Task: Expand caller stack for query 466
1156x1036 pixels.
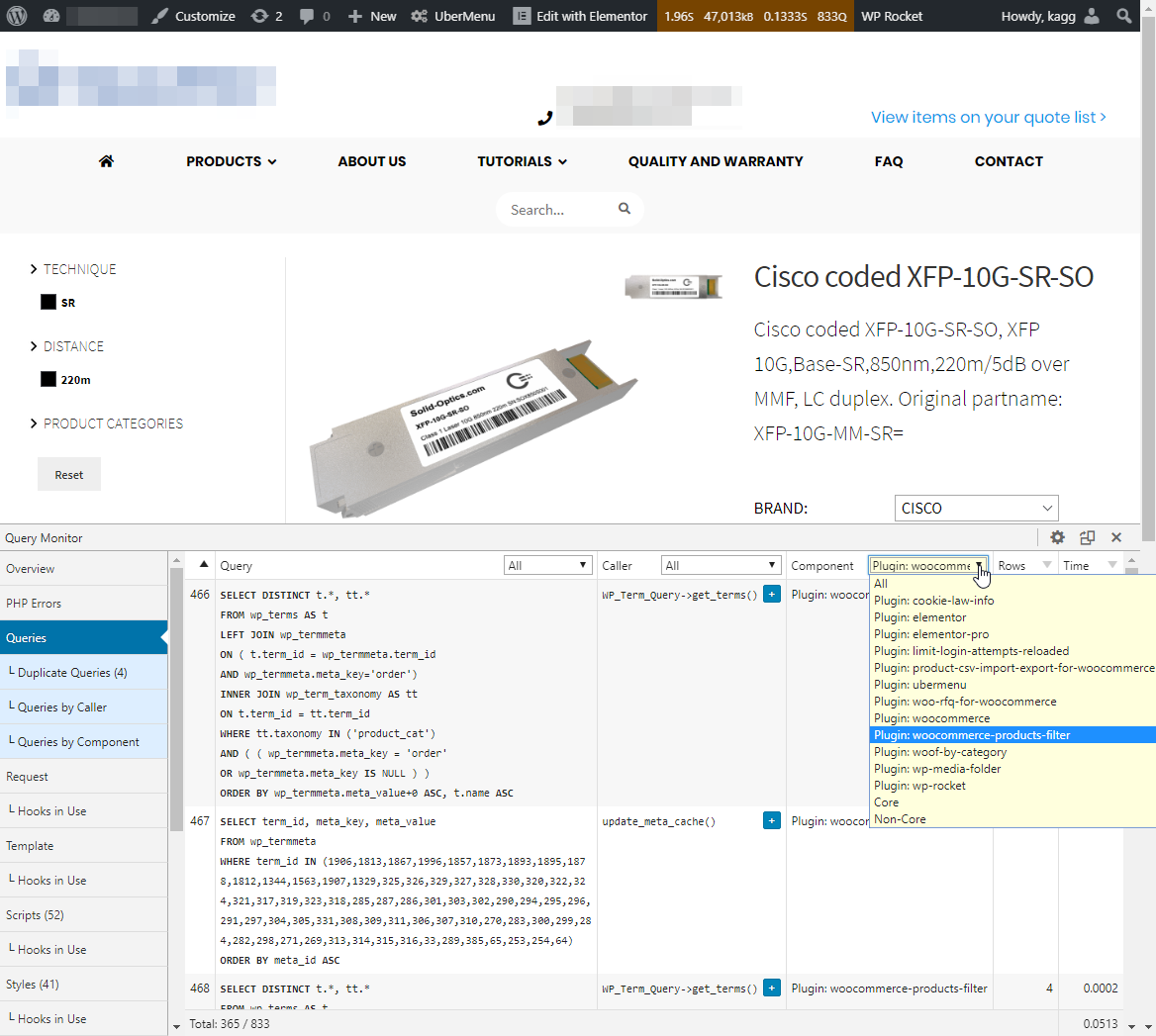Action: pos(772,594)
